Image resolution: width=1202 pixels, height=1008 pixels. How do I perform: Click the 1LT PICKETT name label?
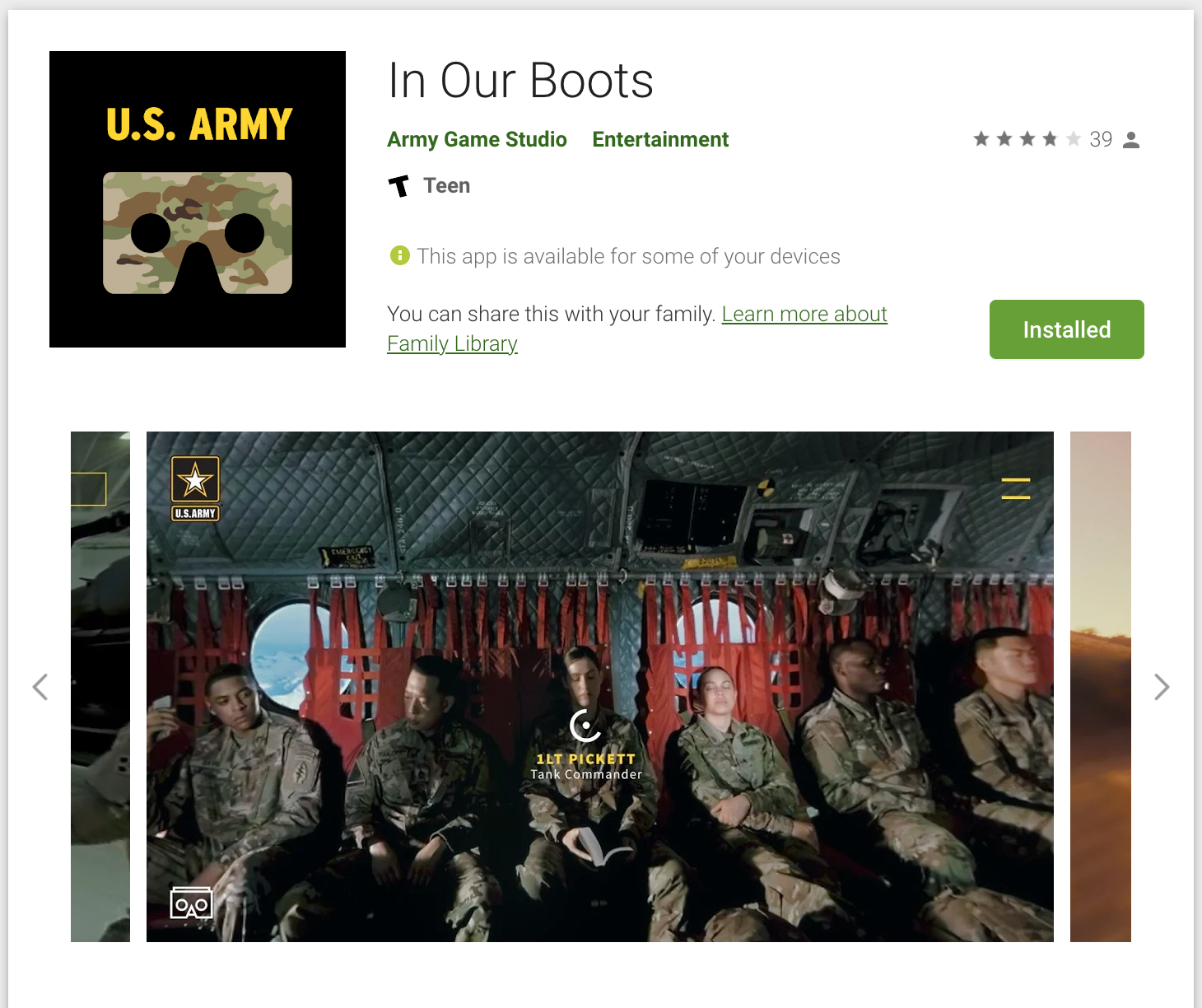point(585,759)
